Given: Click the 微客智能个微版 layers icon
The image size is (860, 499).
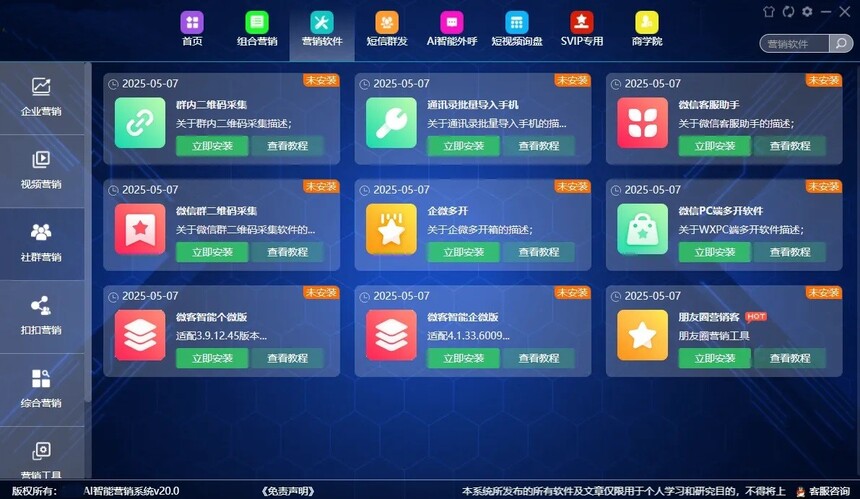Looking at the screenshot, I should [140, 335].
